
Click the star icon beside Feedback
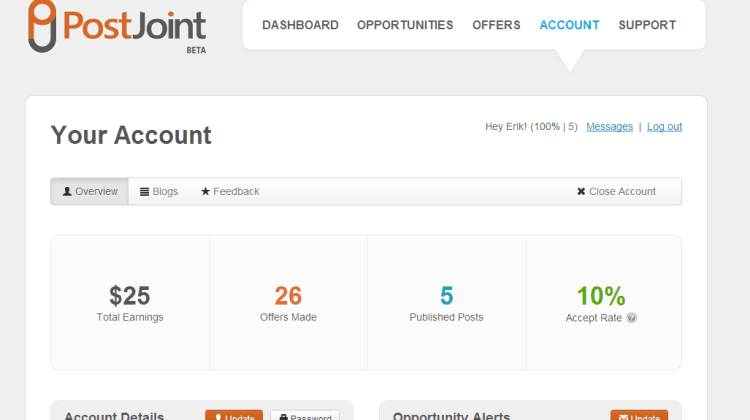pos(205,191)
